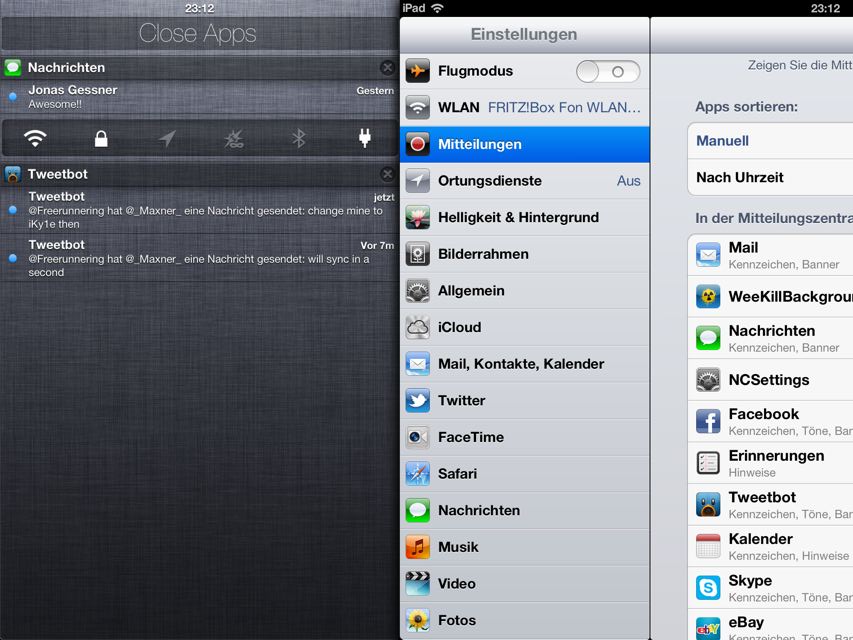The width and height of the screenshot is (853, 640).
Task: Open Tweetbot entry in Mitteilungszentrale list
Action: tap(770, 504)
